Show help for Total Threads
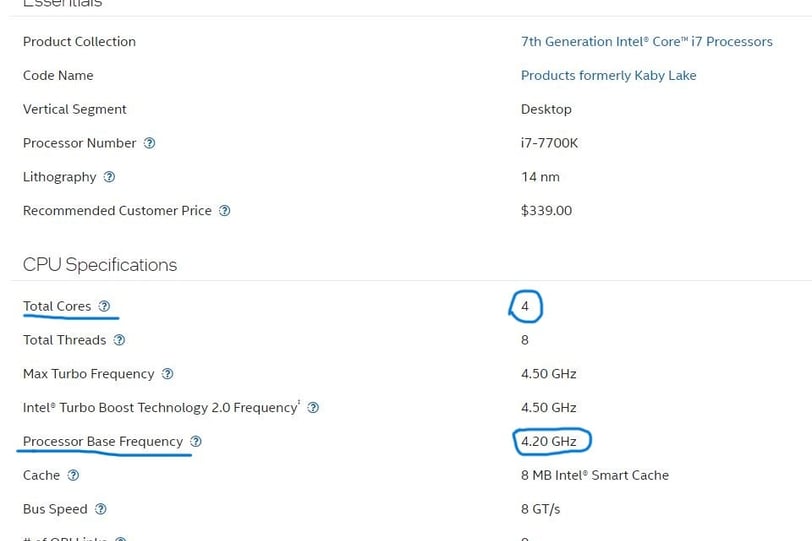 [119, 340]
